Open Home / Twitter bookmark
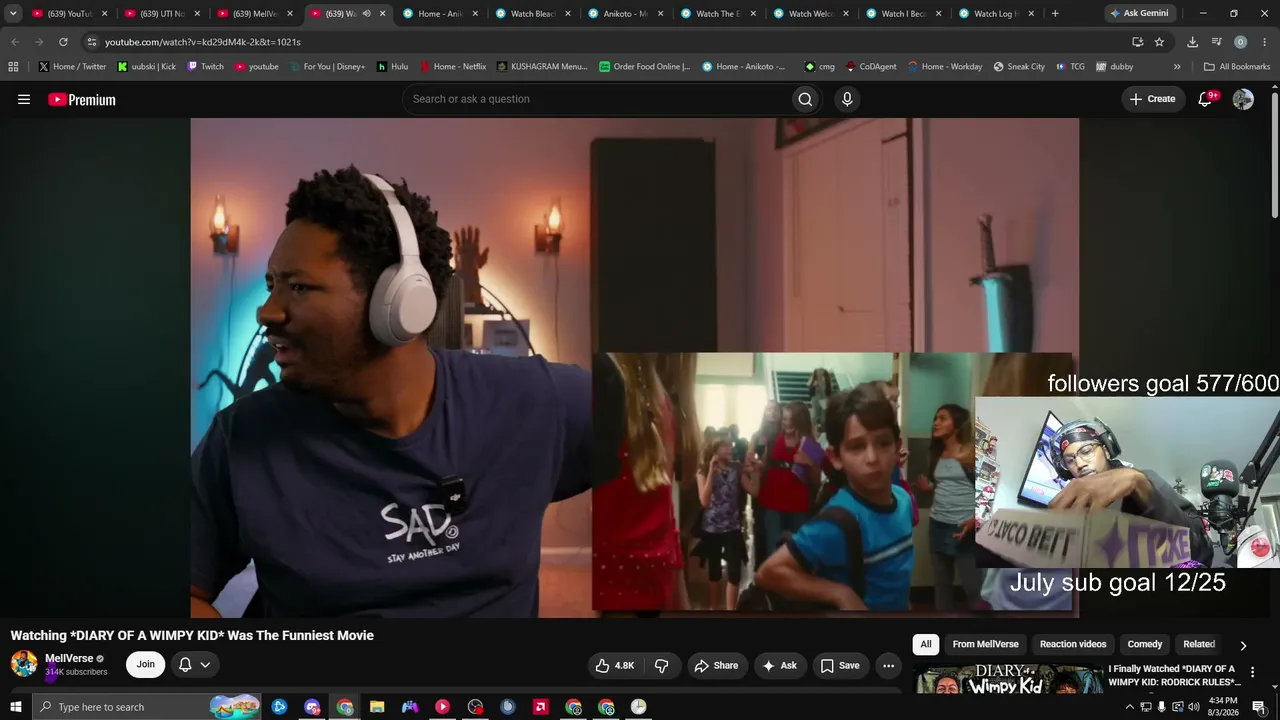Screen dimensions: 1280x720 pyautogui.click(x=72, y=67)
